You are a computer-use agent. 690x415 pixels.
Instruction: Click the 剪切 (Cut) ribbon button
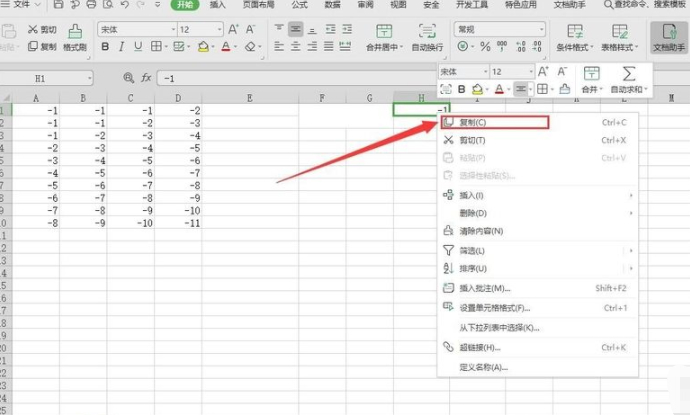click(42, 29)
